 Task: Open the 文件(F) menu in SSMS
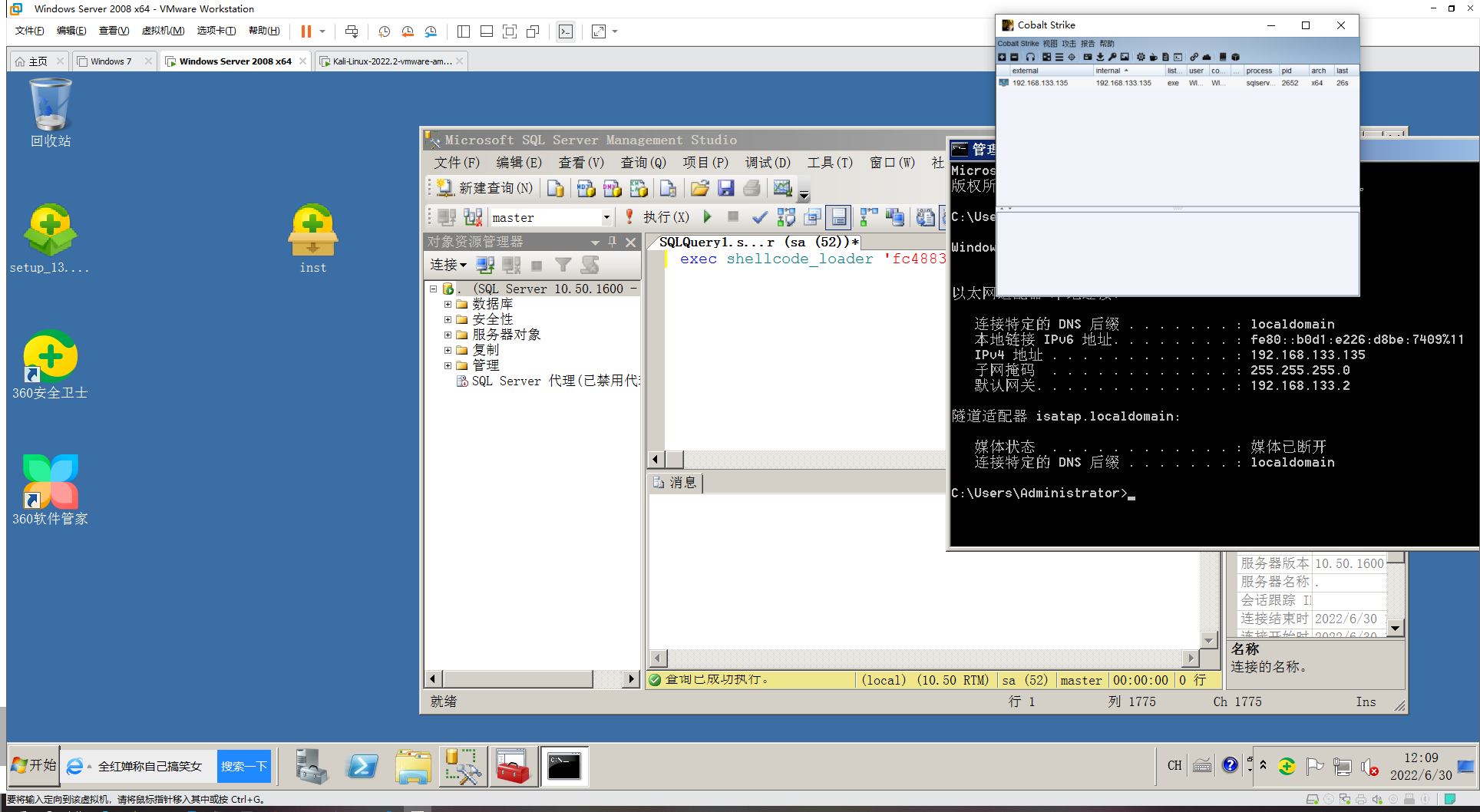click(457, 163)
